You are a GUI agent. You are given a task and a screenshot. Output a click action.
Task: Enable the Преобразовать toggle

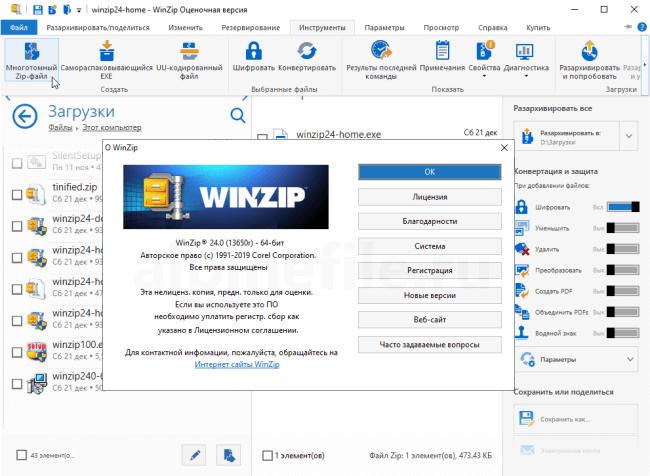[623, 270]
